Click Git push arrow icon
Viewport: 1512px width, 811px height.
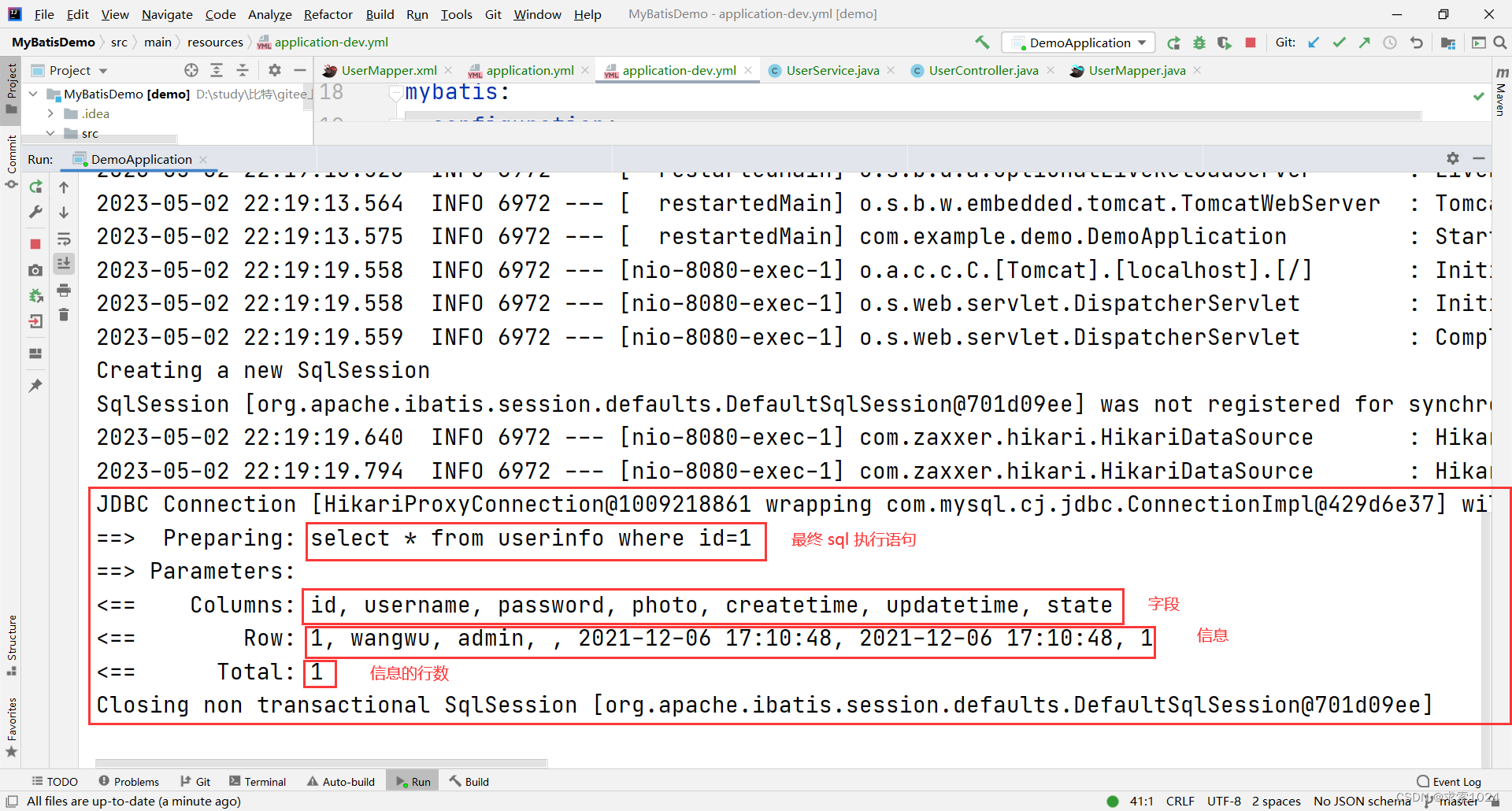tap(1364, 43)
